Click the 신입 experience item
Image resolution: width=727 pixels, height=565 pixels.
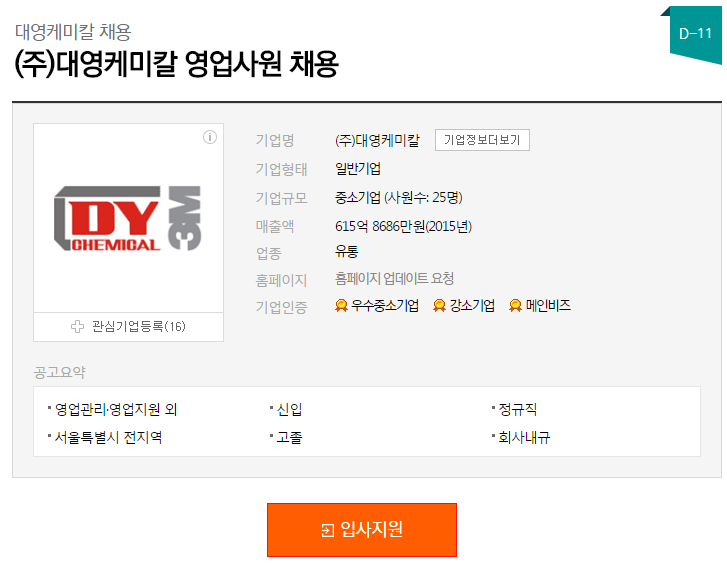(289, 409)
